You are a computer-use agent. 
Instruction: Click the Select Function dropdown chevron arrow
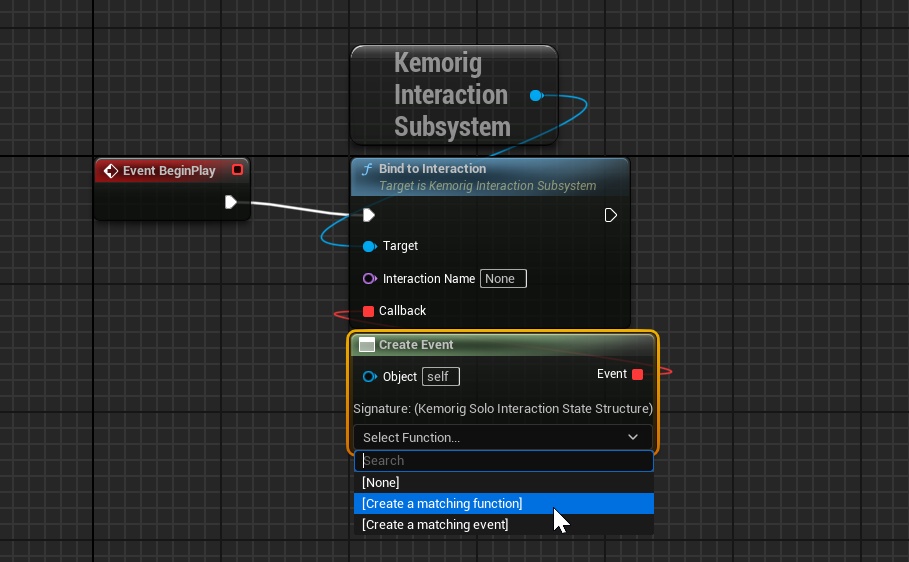pos(633,437)
